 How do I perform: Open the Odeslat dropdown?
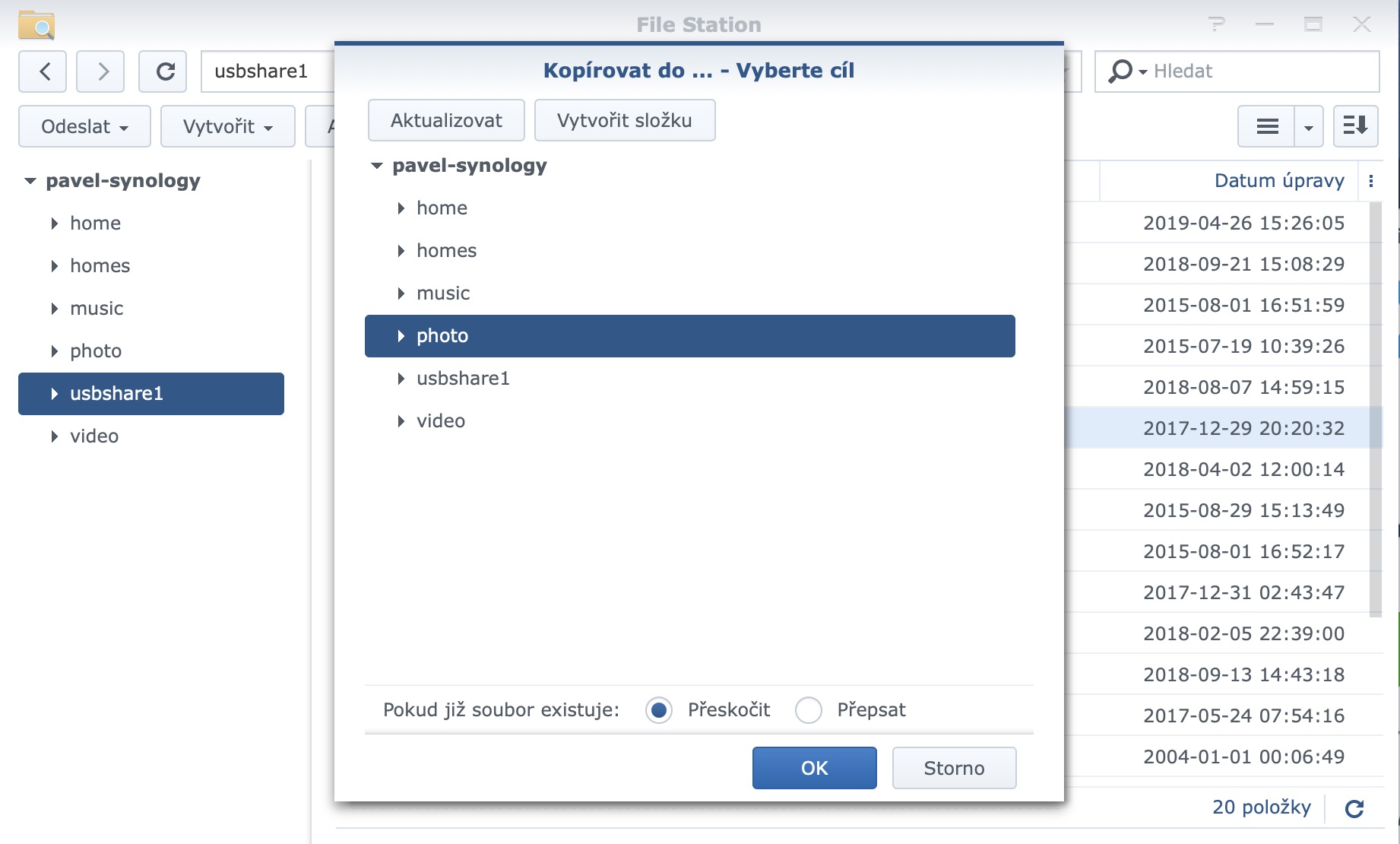[84, 126]
